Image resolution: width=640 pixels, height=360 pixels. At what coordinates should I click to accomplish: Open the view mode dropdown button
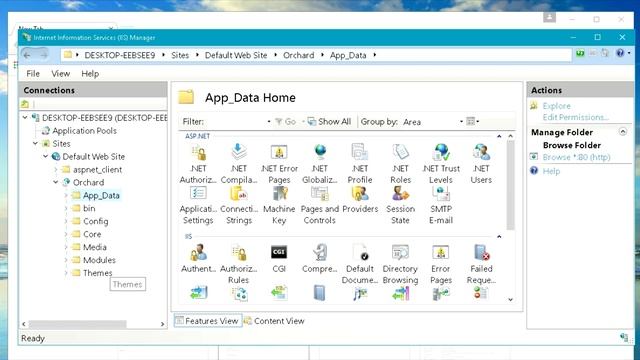(x=473, y=121)
